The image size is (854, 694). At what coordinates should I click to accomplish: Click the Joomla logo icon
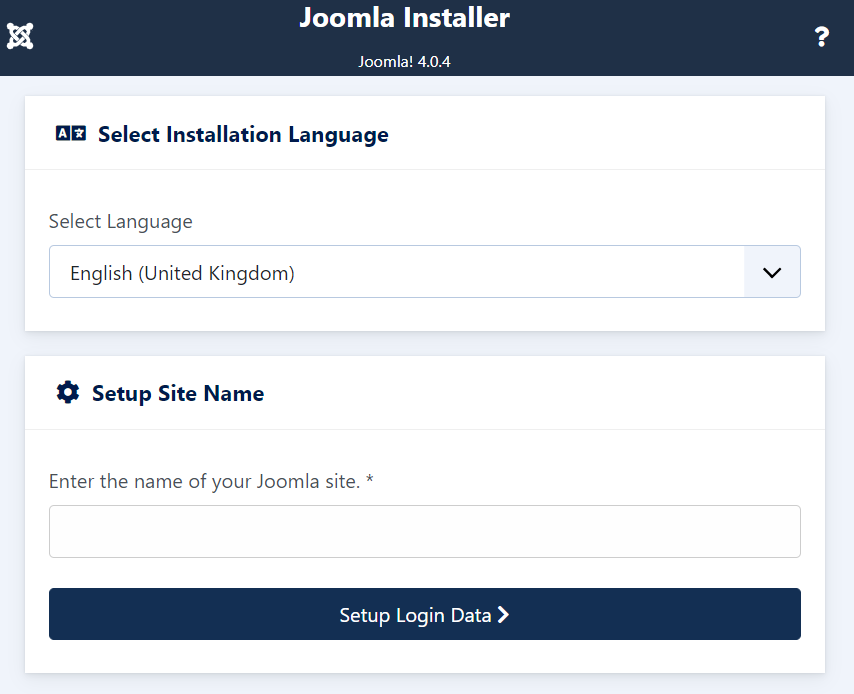pyautogui.click(x=20, y=36)
